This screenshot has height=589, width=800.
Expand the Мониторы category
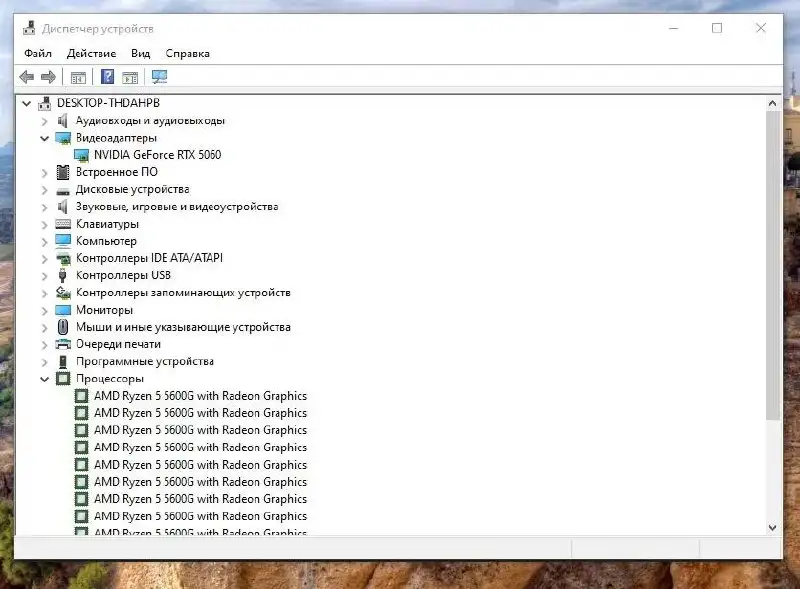44,311
